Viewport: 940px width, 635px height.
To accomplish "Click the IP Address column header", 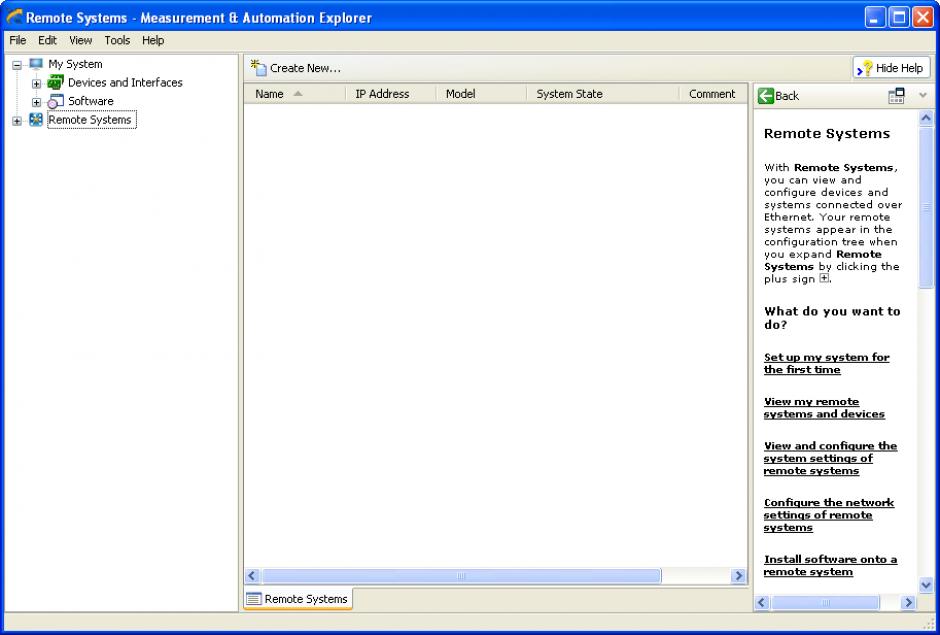I will (390, 94).
